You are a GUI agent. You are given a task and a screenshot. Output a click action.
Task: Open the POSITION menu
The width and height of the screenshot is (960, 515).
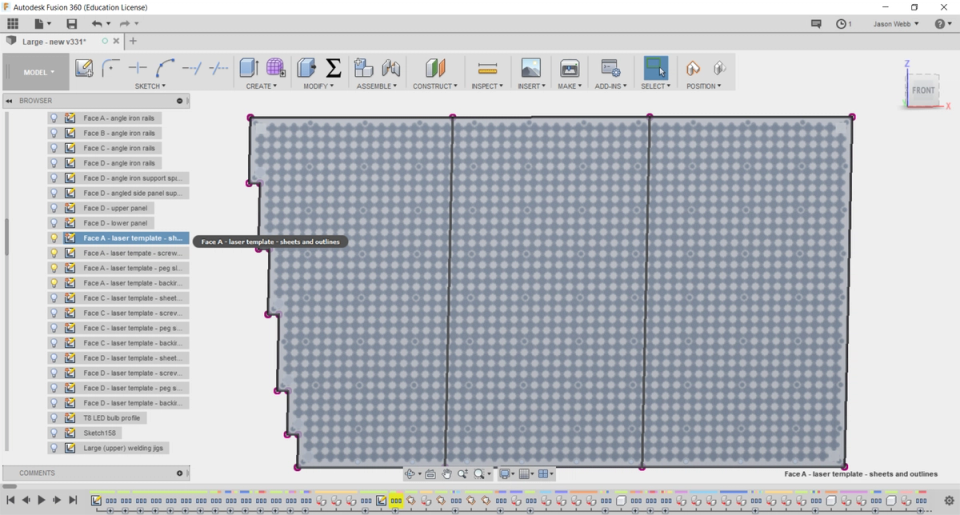click(703, 86)
